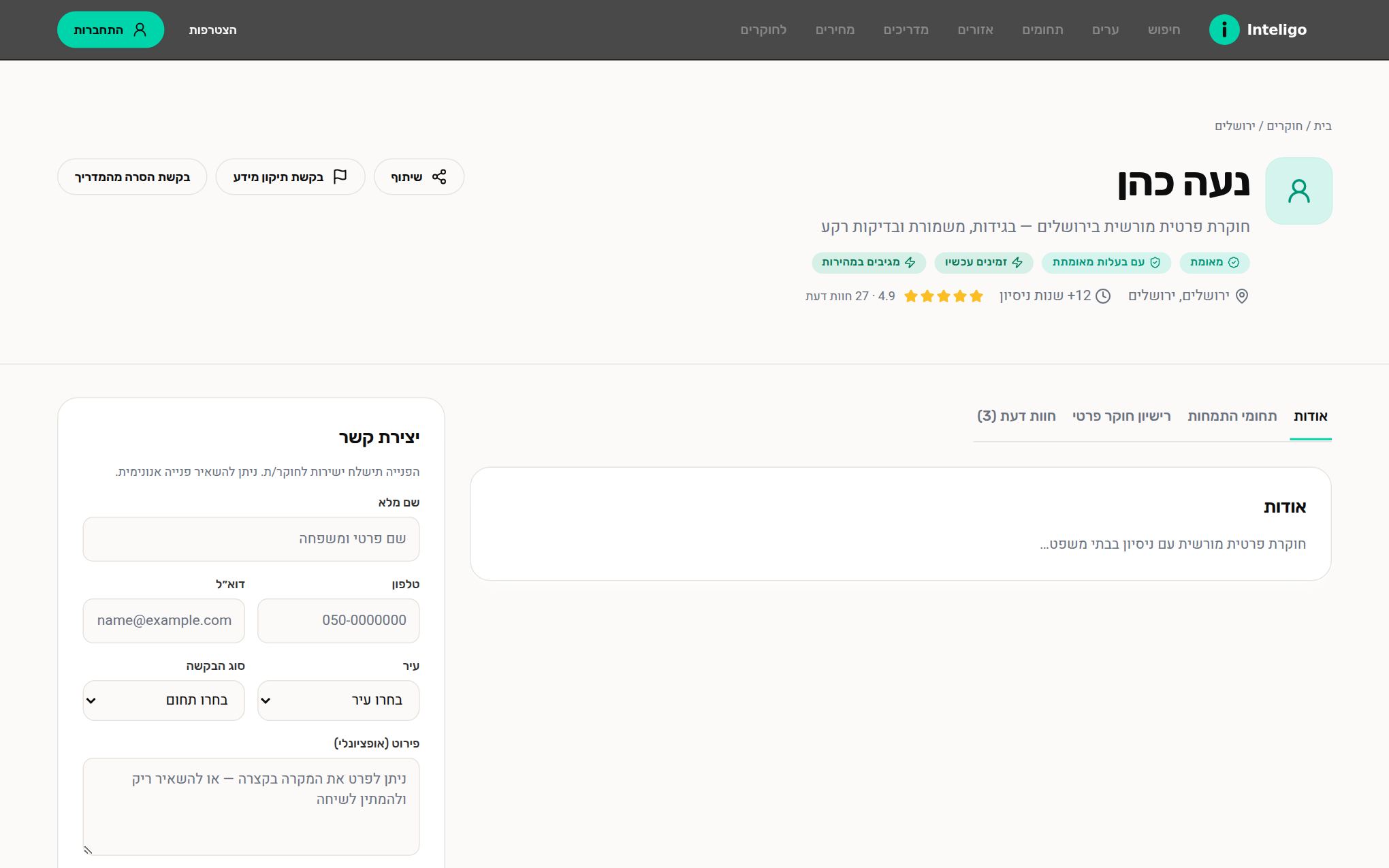Click the מגיבים במהירות badge
Viewport: 1389px width, 868px height.
click(869, 262)
